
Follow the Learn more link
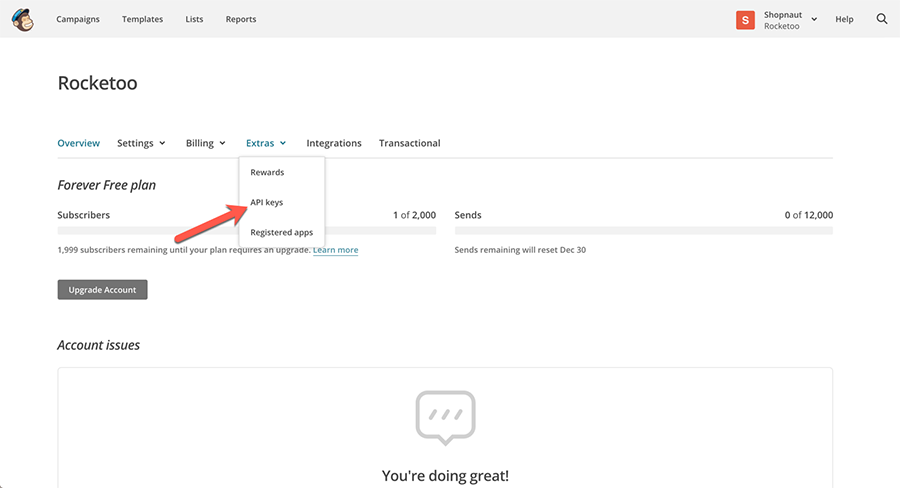pos(335,250)
